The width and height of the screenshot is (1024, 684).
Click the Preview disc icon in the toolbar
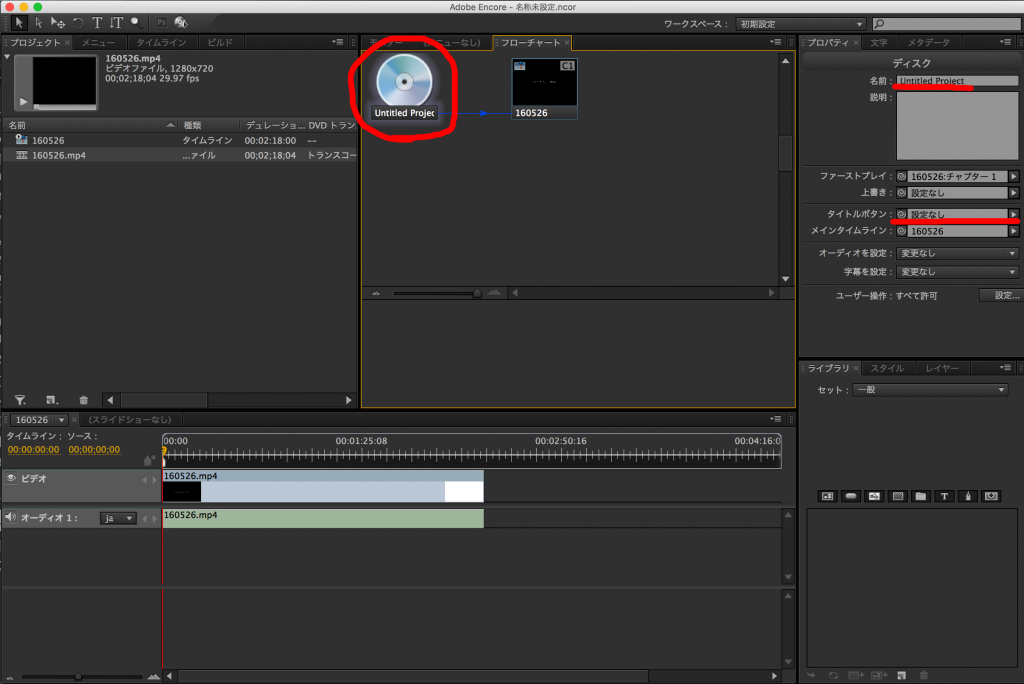click(x=180, y=22)
